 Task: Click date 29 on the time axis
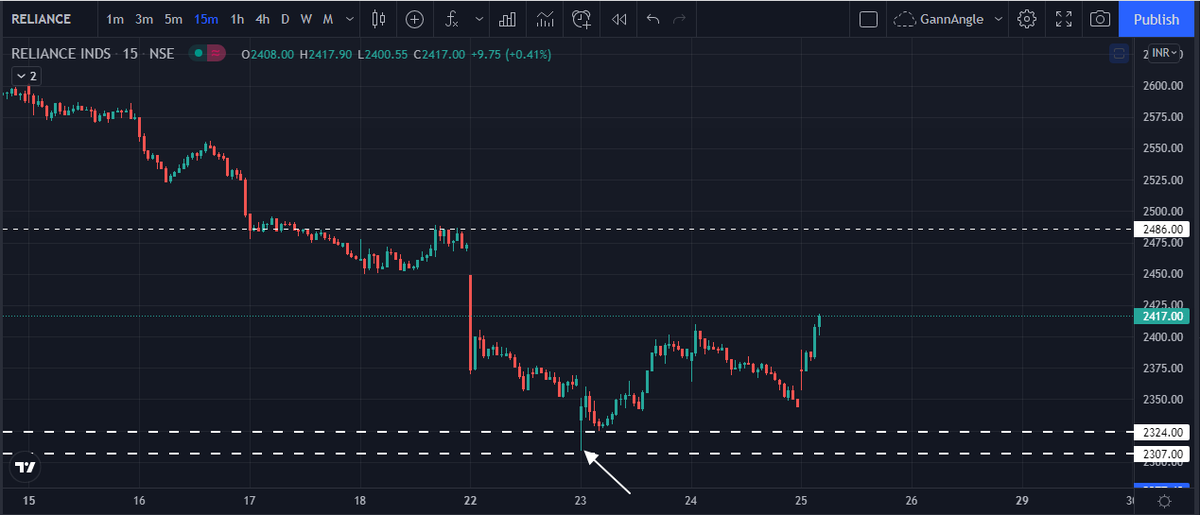point(1020,500)
